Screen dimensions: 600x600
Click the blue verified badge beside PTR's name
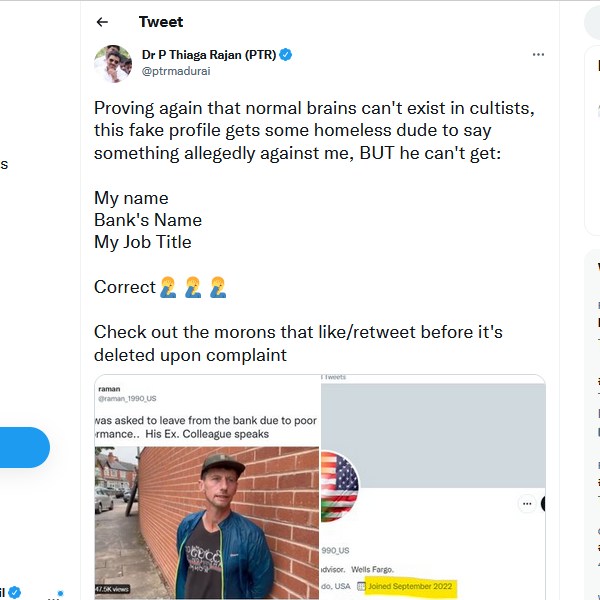pos(286,54)
